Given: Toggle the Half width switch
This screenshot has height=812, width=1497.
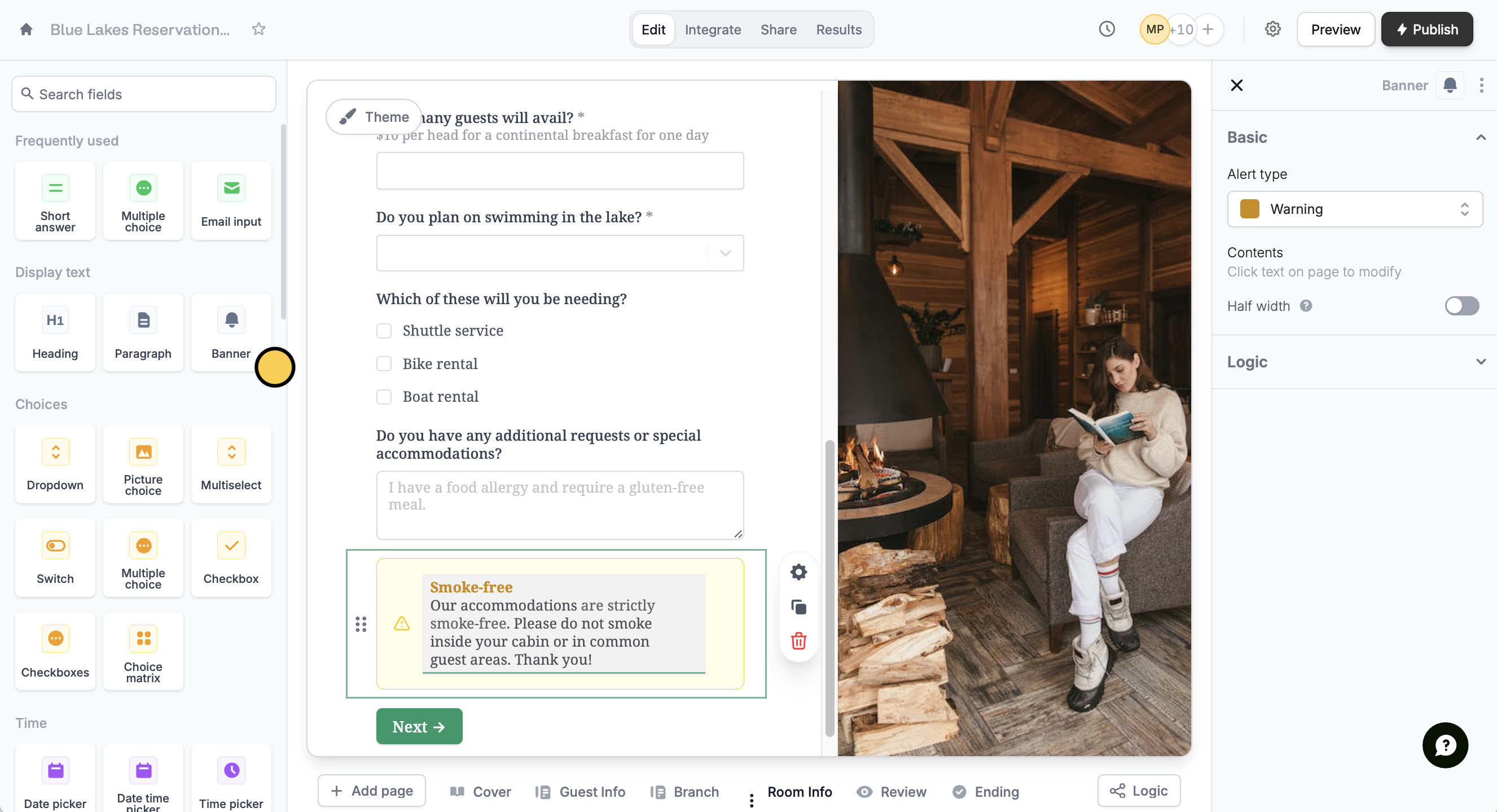Looking at the screenshot, I should (1461, 306).
